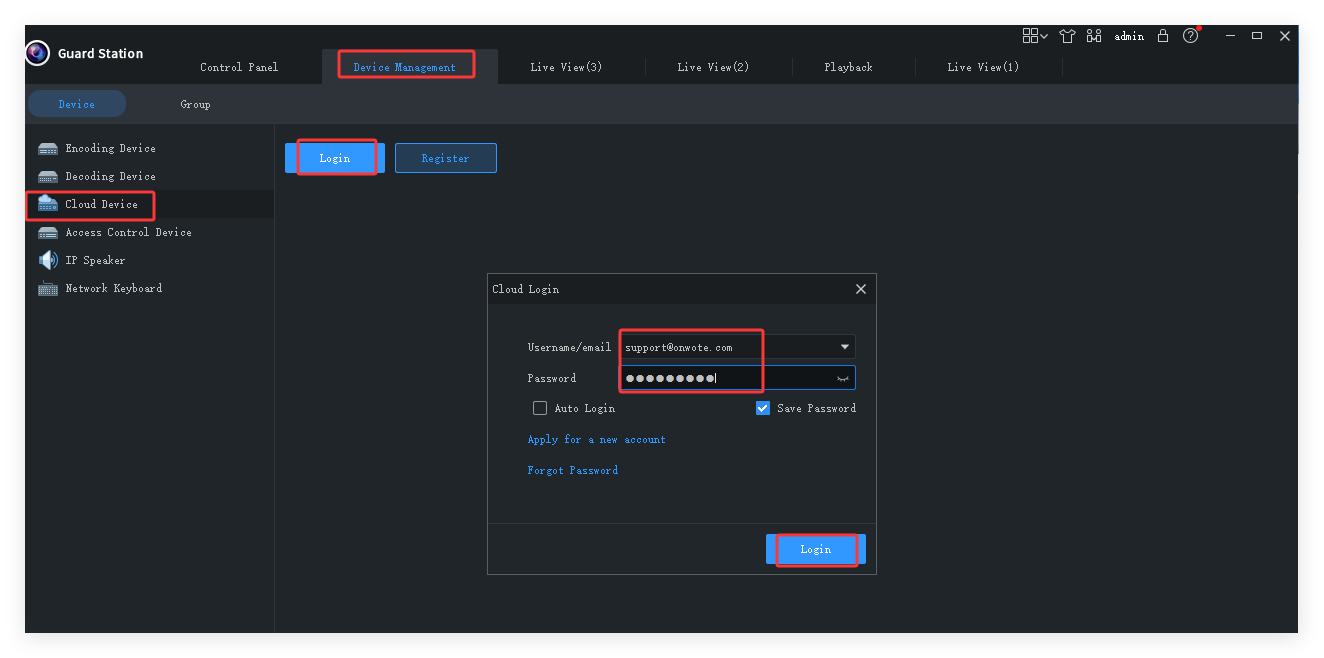Select Encoding Device in the sidebar
This screenshot has height=658, width=1324.
[110, 148]
